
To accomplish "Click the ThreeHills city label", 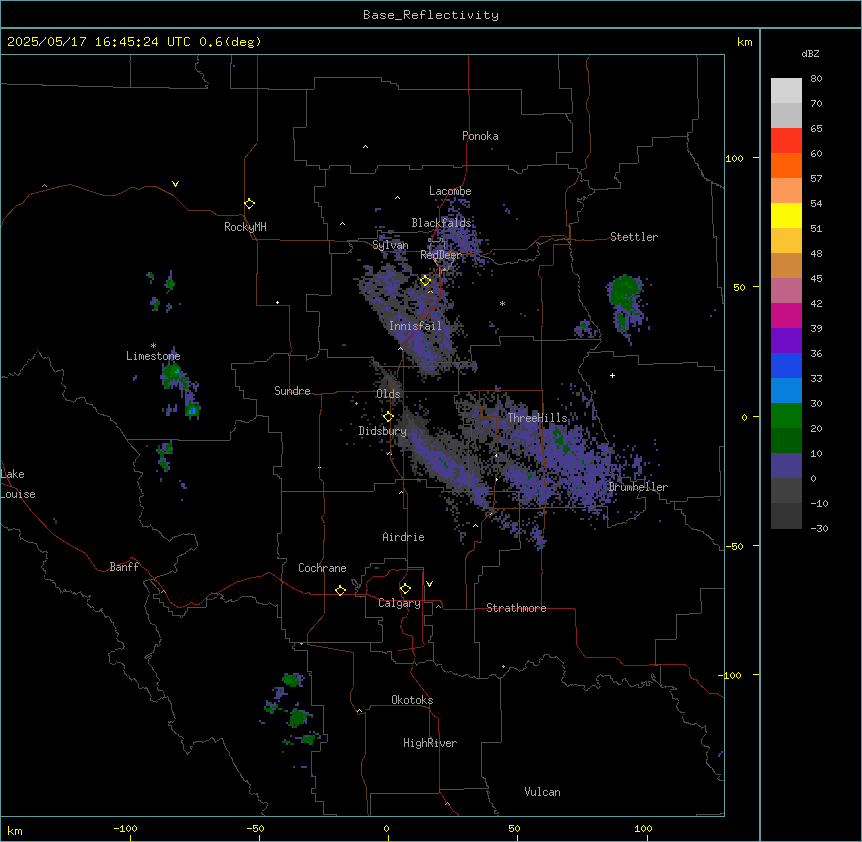I will tap(537, 418).
